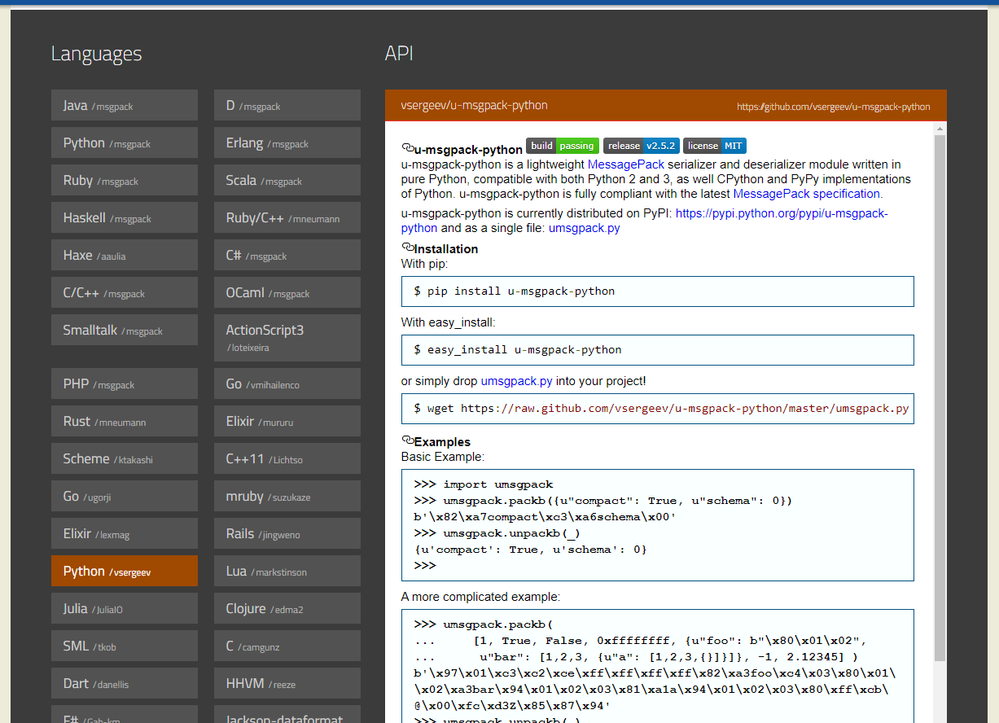Open the build passing badge

coord(563,146)
